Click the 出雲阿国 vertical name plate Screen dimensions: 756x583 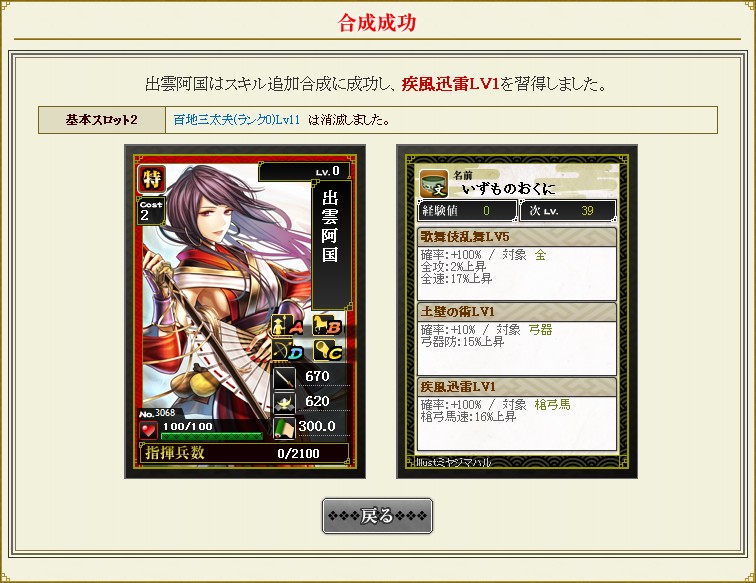[331, 244]
